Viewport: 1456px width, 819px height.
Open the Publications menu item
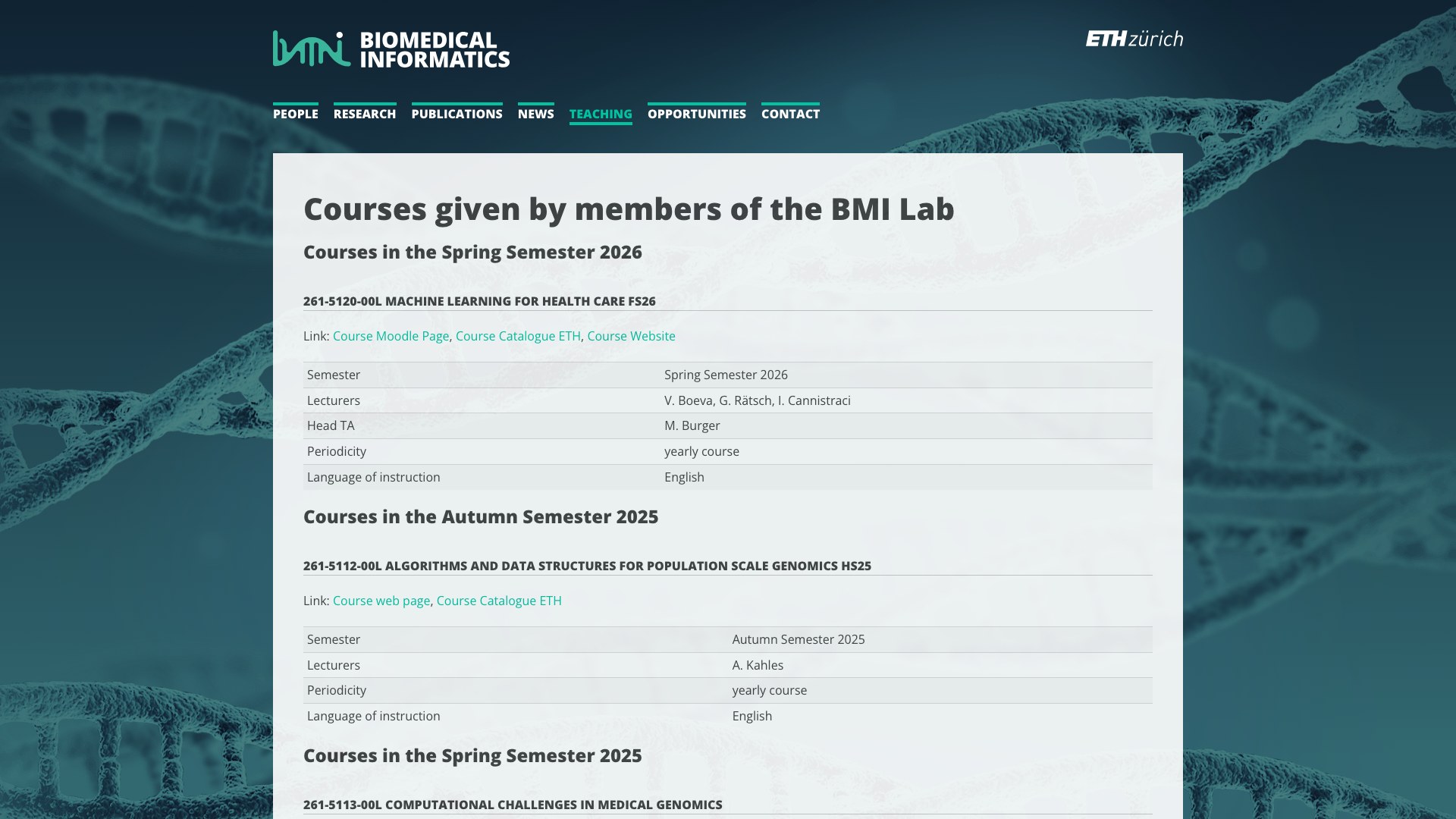457,114
